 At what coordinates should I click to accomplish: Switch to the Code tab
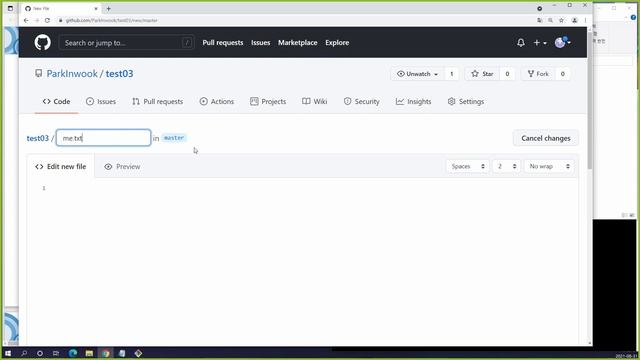pos(56,102)
